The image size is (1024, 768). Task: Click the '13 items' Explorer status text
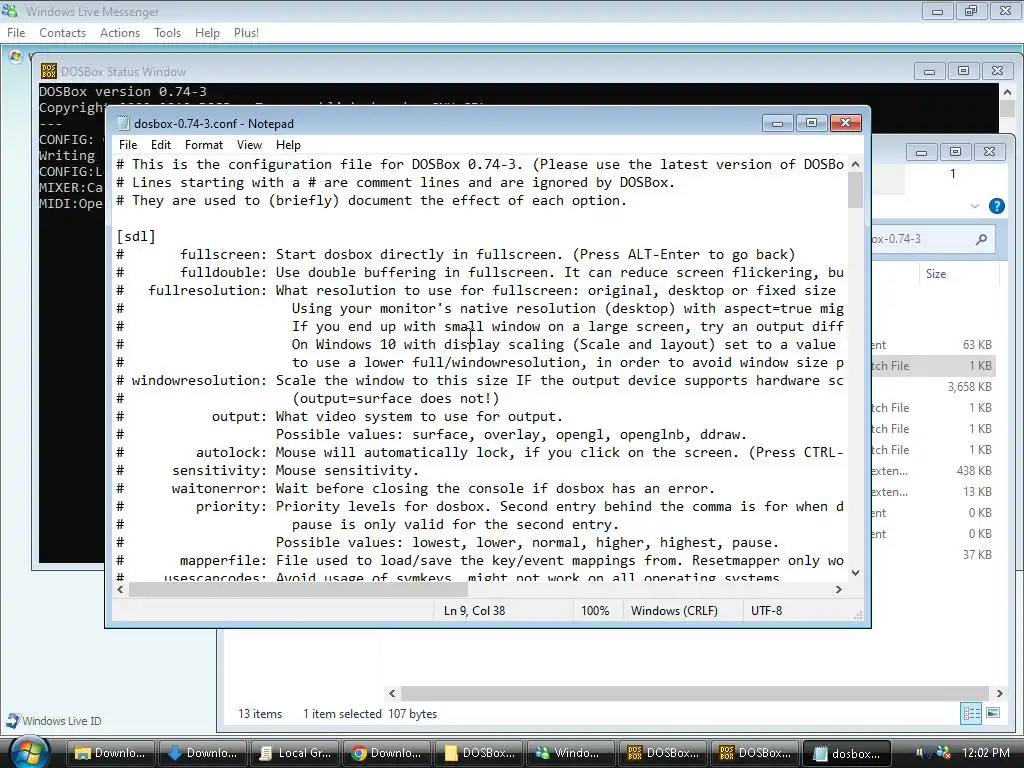260,714
